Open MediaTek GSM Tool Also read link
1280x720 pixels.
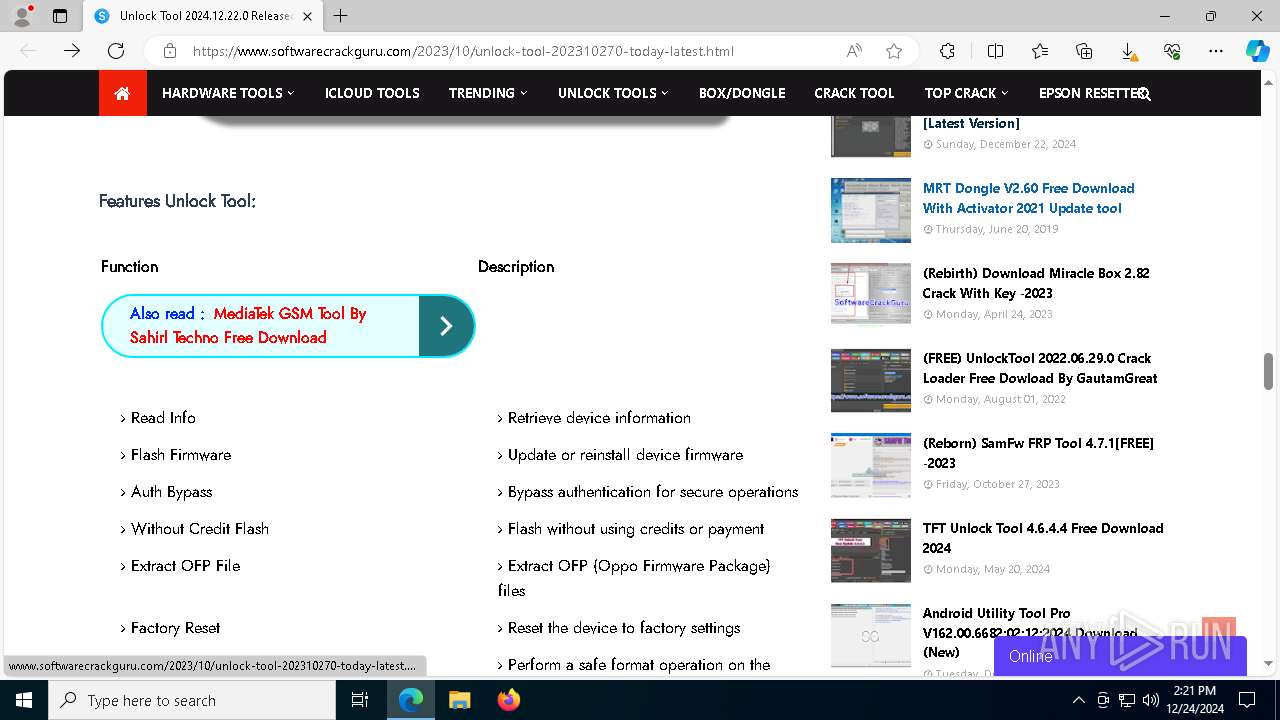tap(248, 326)
